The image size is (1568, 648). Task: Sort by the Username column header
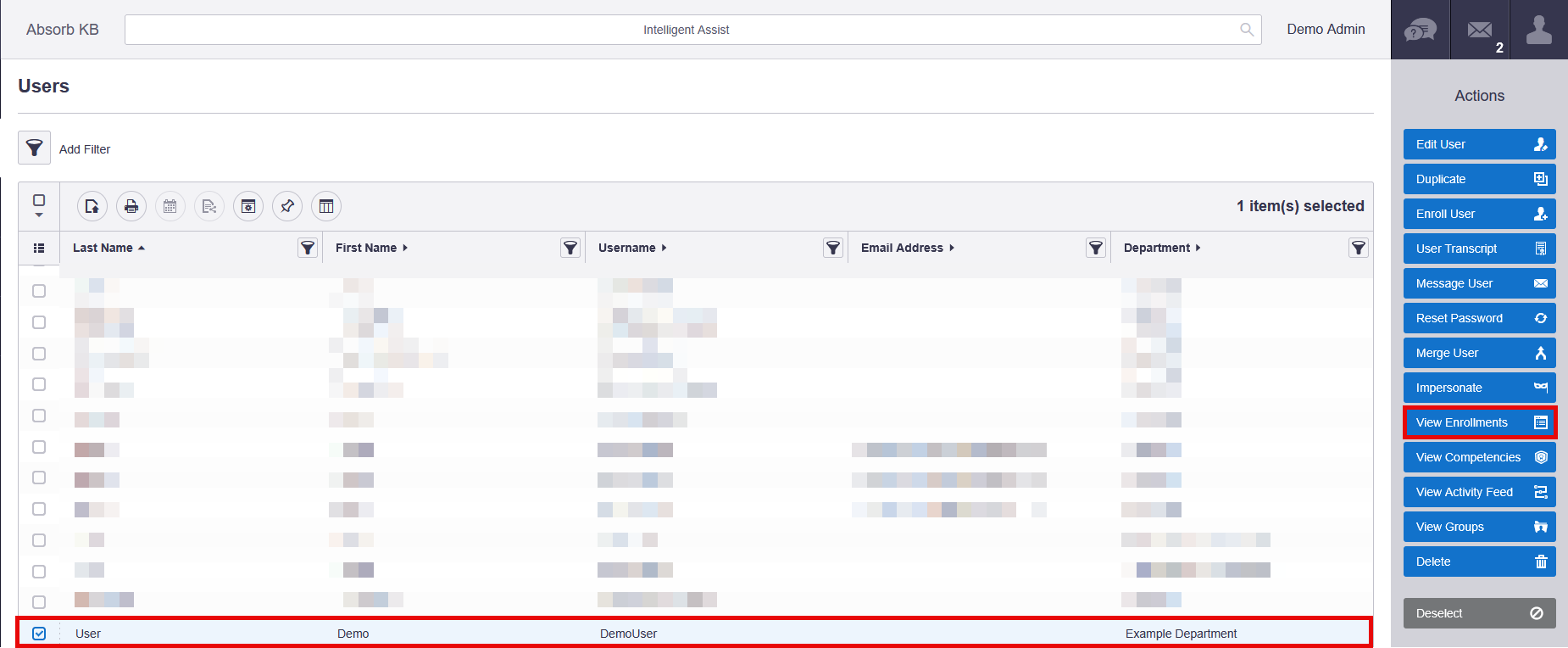[x=627, y=248]
